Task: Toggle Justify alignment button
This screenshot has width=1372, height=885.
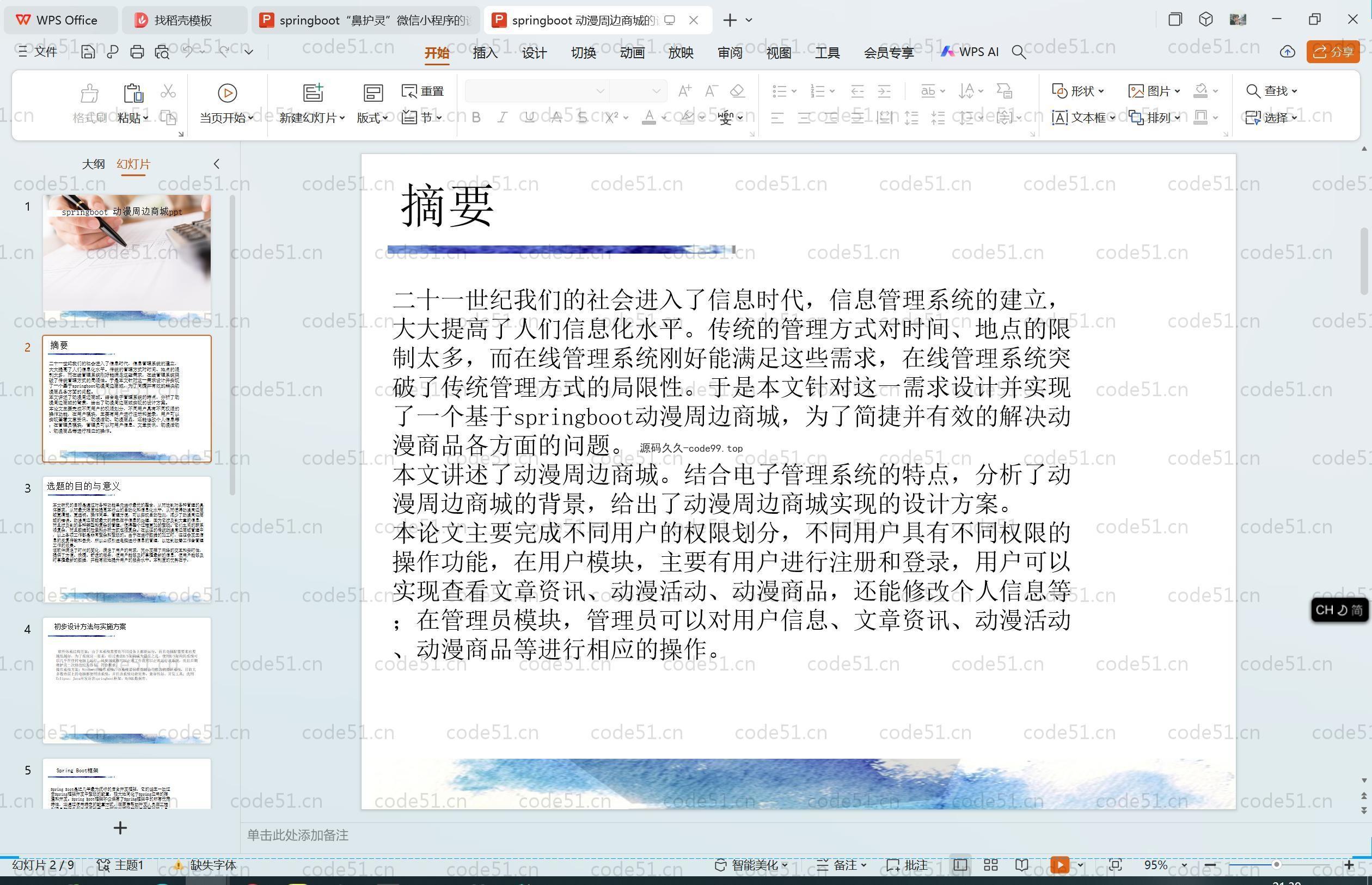Action: click(x=857, y=118)
